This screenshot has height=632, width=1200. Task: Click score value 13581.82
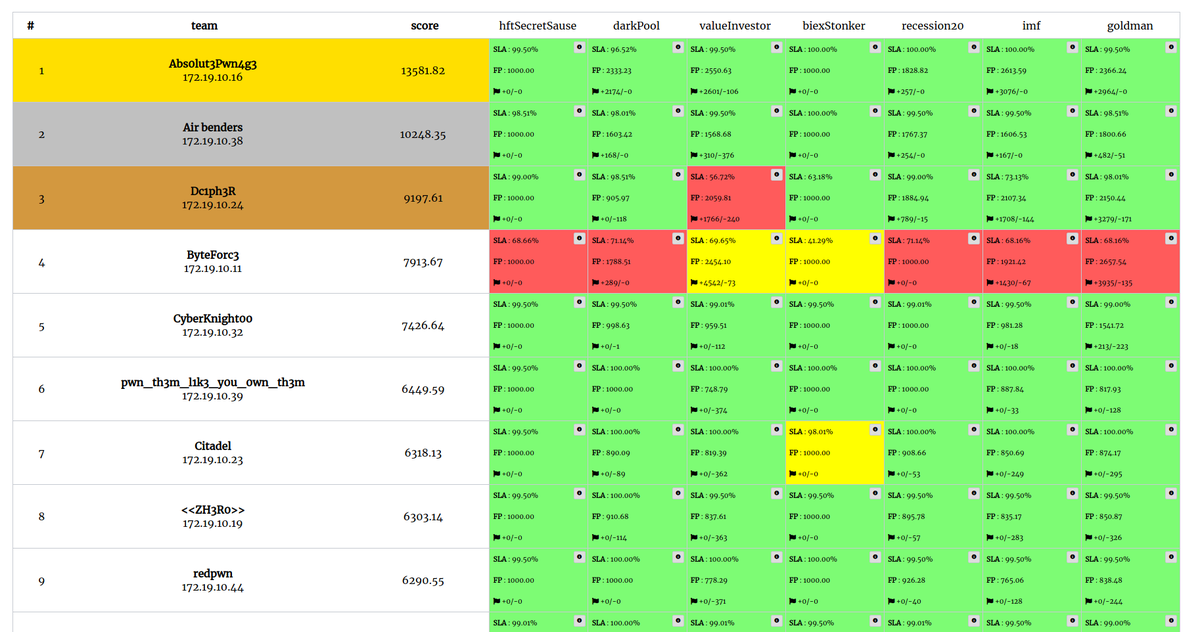pyautogui.click(x=423, y=71)
